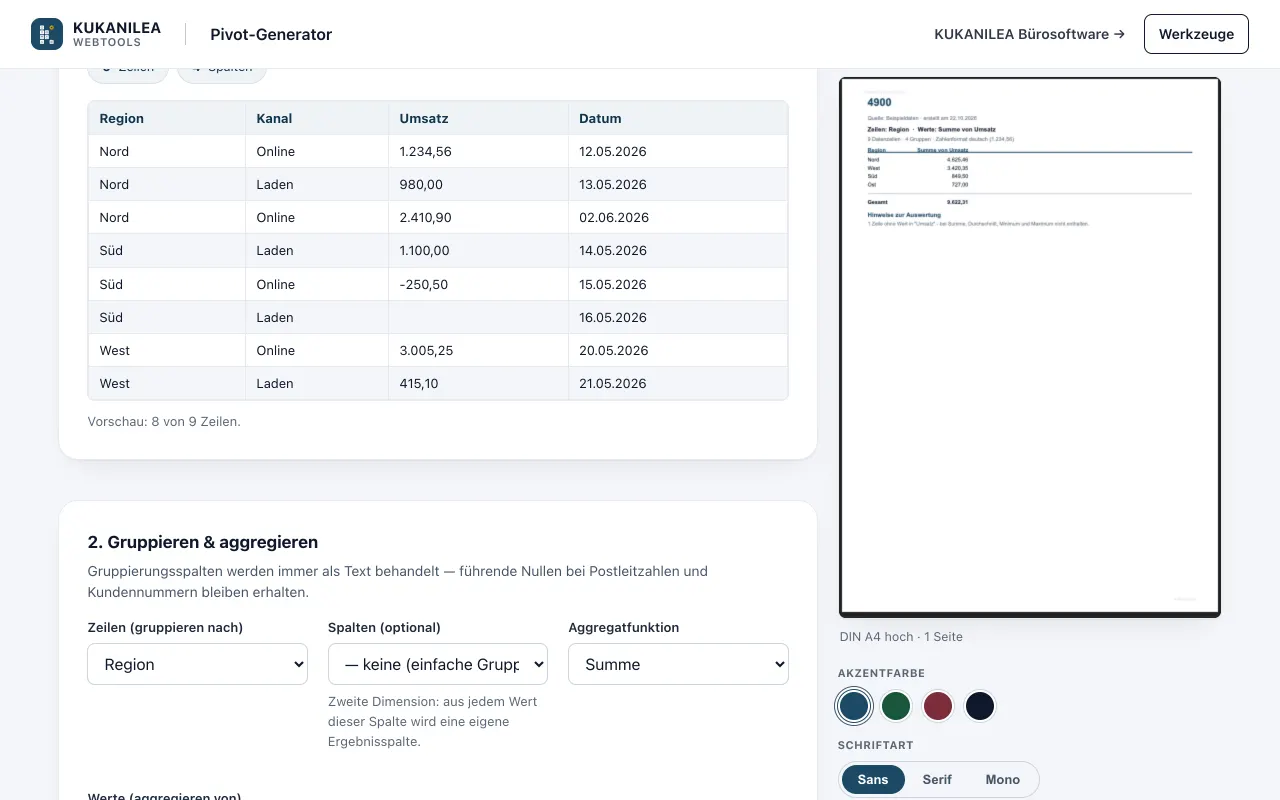1280x800 pixels.
Task: Select the Serif font option
Action: [x=937, y=780]
